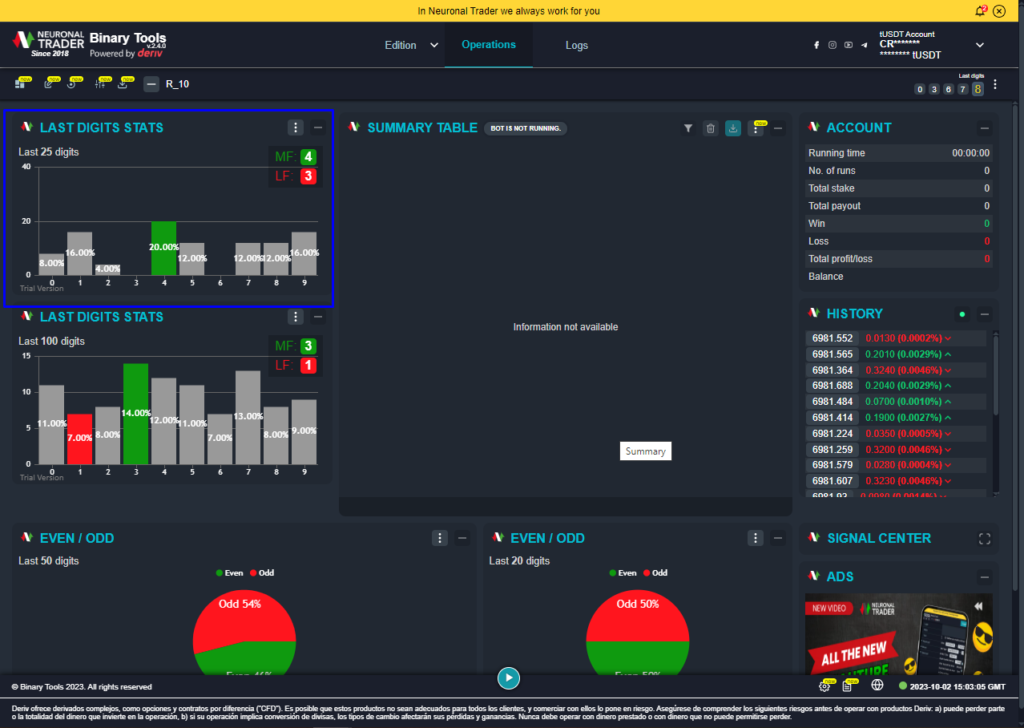Collapse the Account panel
This screenshot has width=1024, height=728.
pos(984,128)
